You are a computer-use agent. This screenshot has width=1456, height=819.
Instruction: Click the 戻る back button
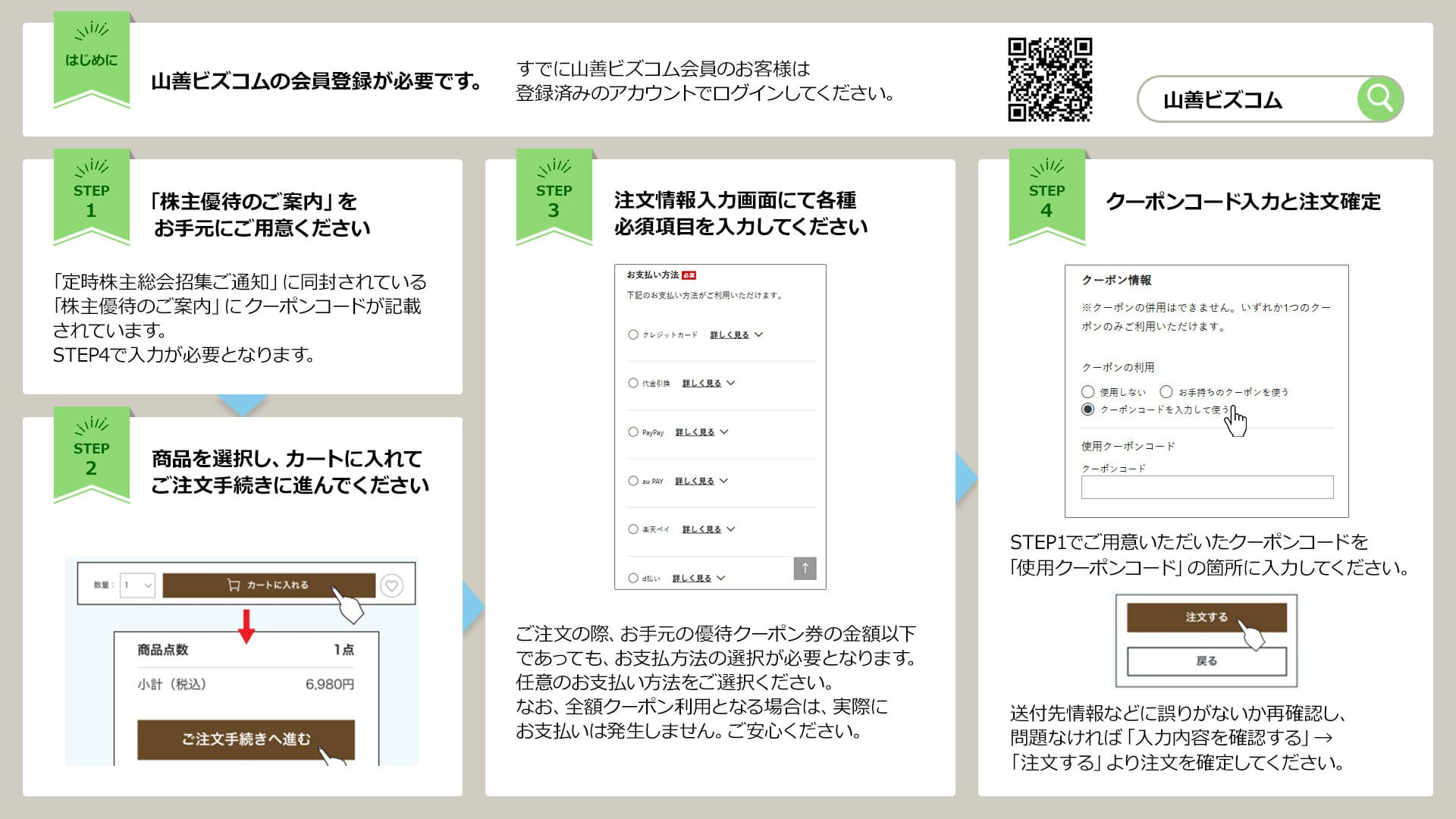(x=1208, y=661)
